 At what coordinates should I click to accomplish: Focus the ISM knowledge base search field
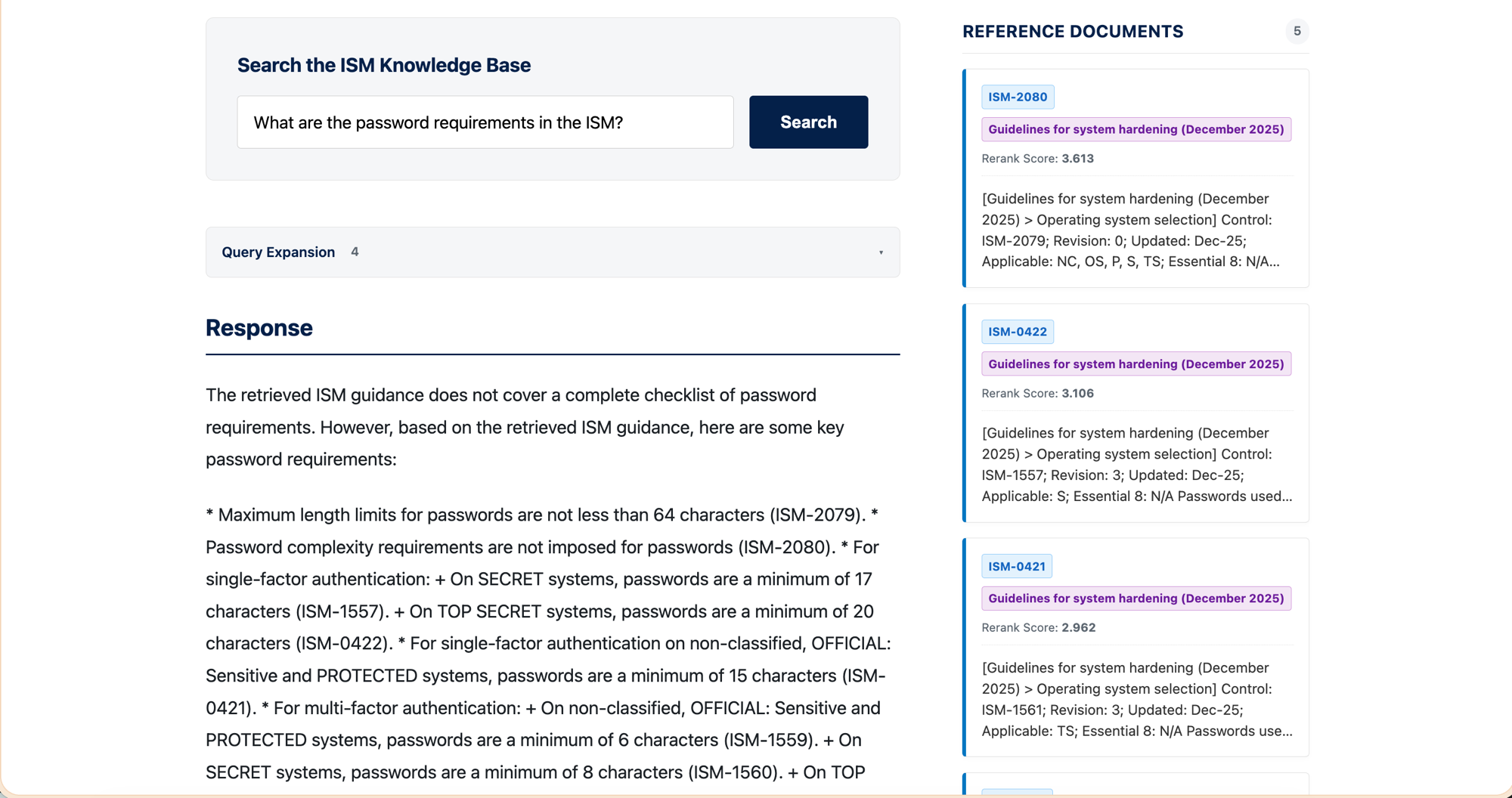[x=485, y=122]
